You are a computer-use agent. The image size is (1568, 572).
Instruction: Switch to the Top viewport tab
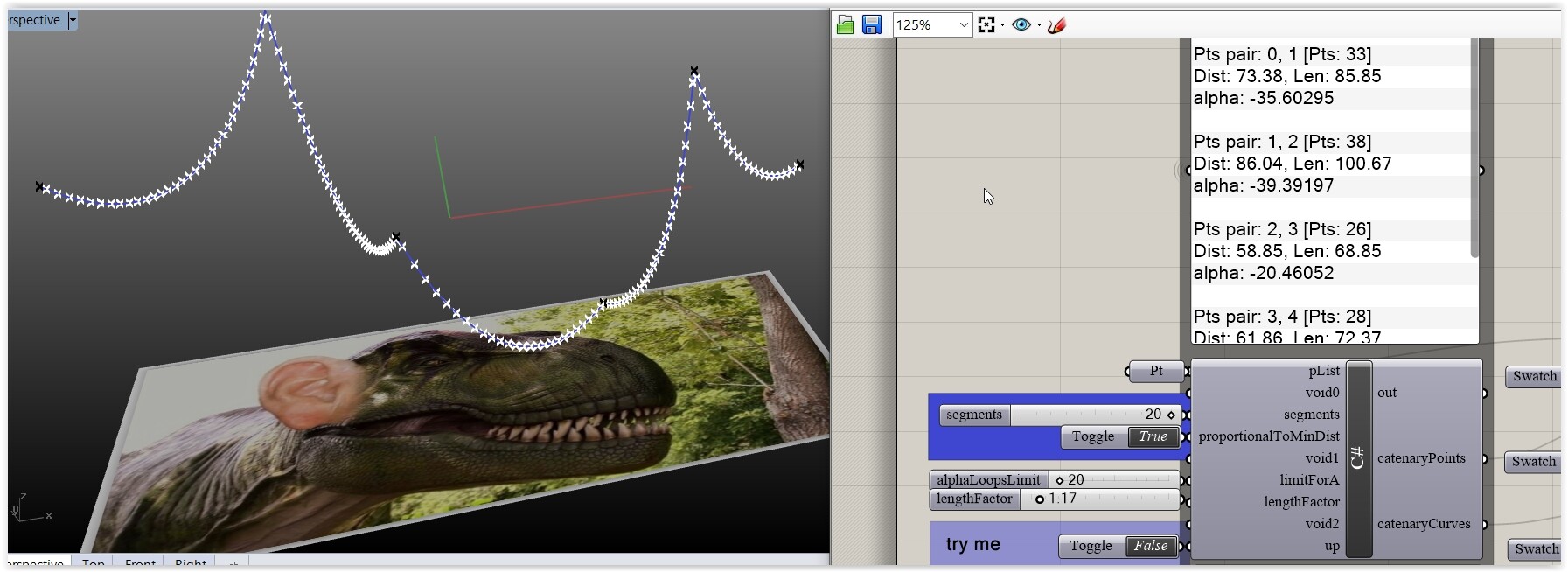coord(94,562)
